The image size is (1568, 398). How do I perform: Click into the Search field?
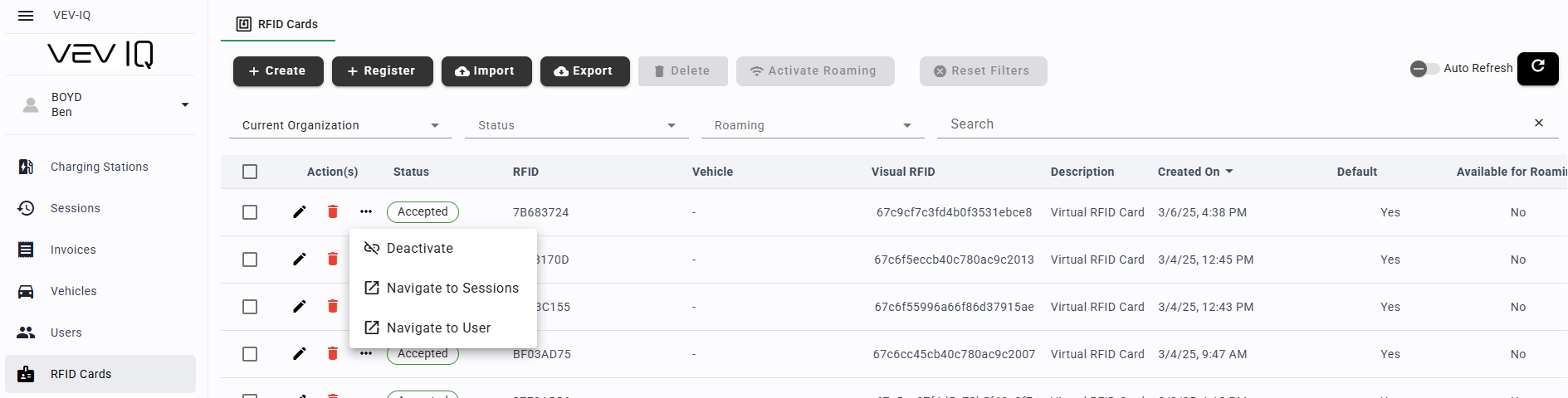point(1229,124)
